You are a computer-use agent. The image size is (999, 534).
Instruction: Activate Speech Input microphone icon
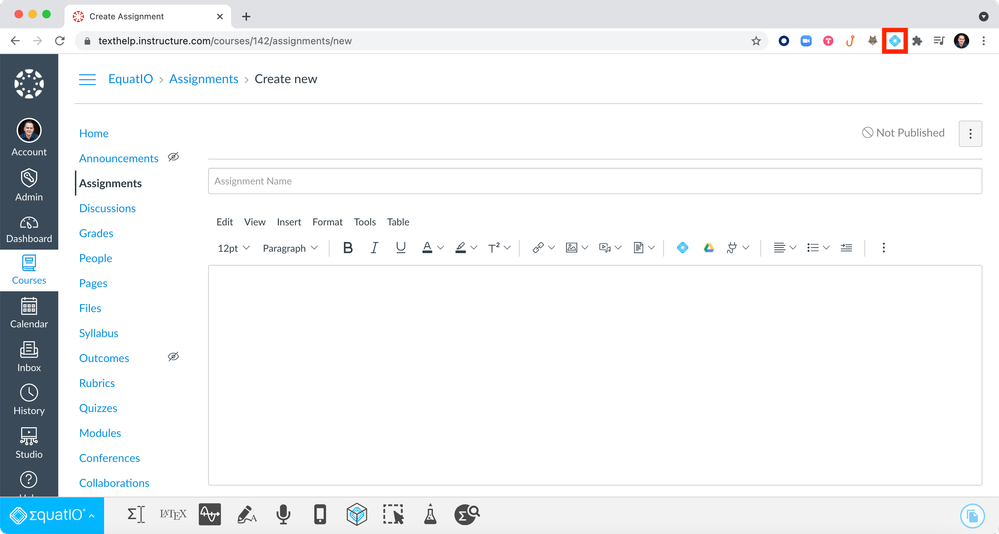284,515
